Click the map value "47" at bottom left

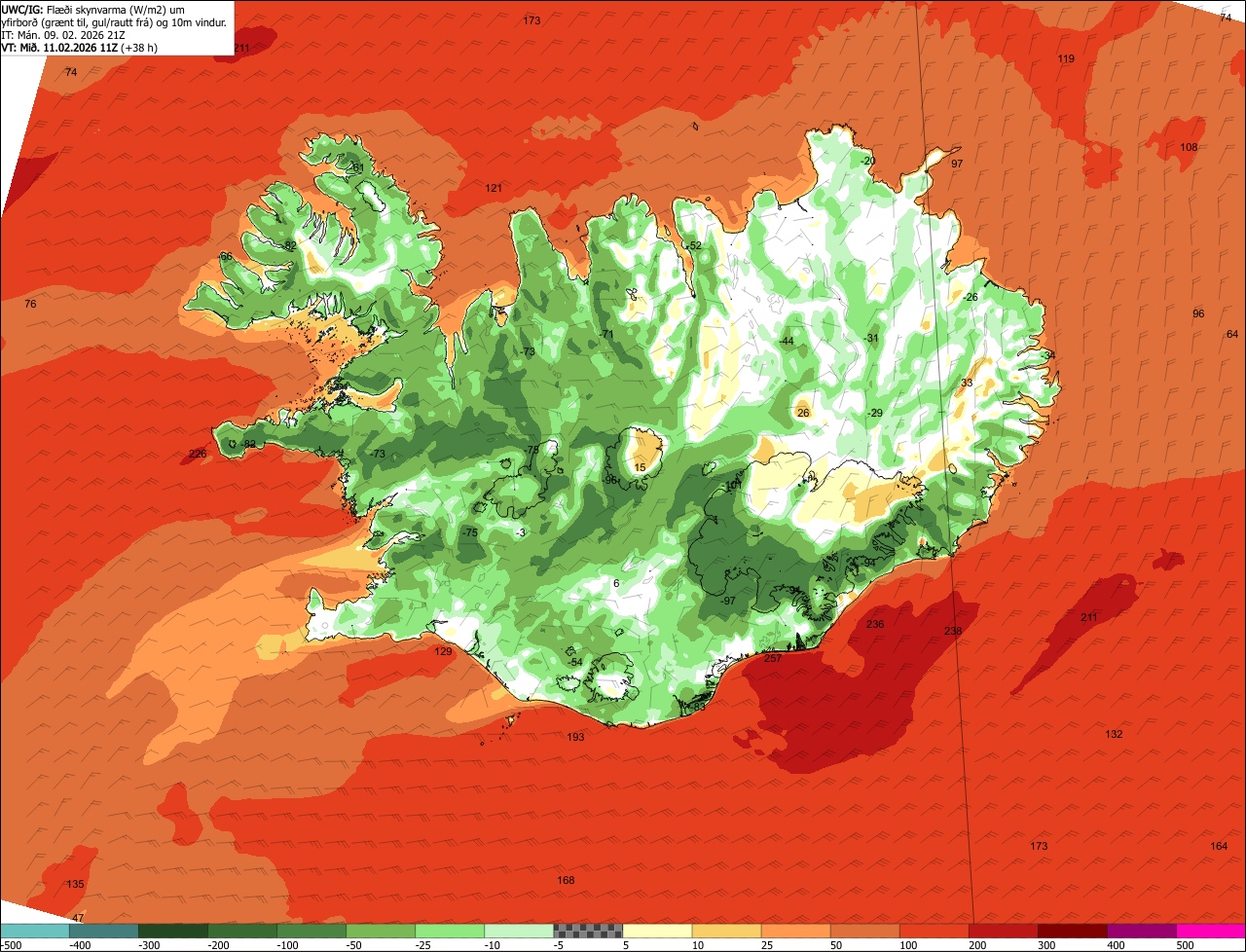point(78,918)
